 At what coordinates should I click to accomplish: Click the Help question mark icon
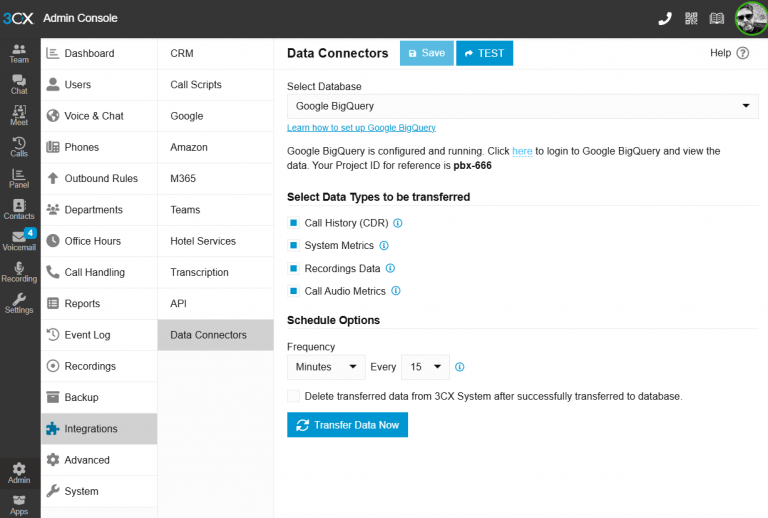tap(743, 53)
